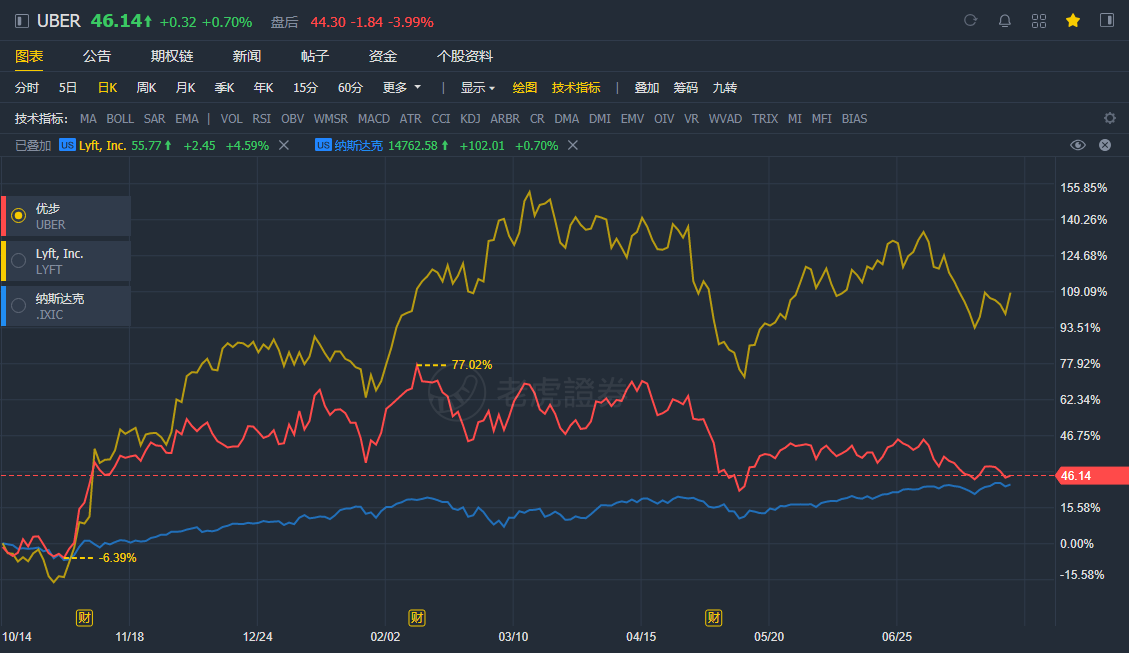Click the 财 earnings marker near 02/02
The image size is (1129, 653).
pyautogui.click(x=416, y=617)
